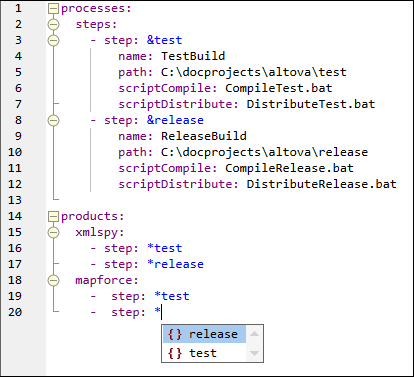
Task: Click the autocomplete list scroll up arrow
Action: point(254,334)
